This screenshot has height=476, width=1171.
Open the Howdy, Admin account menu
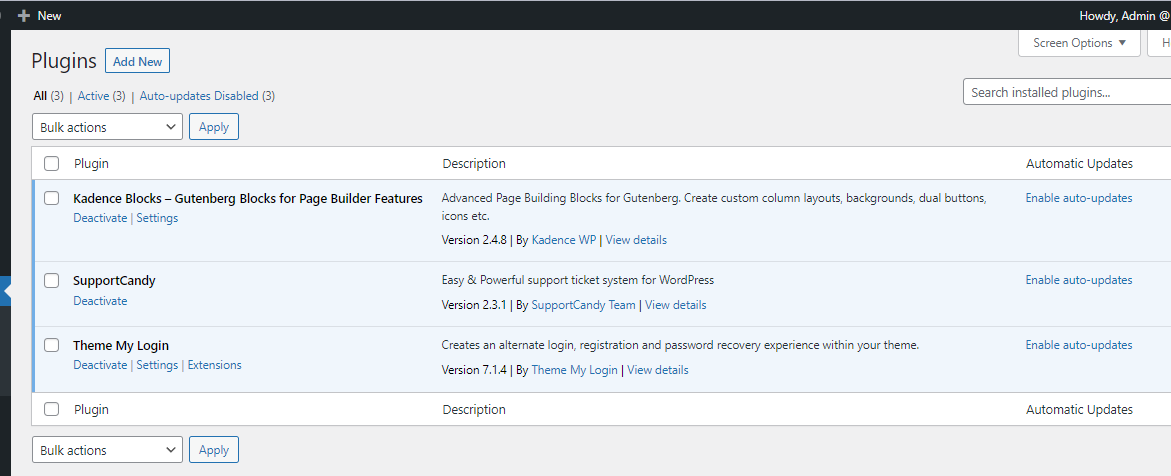pyautogui.click(x=1125, y=16)
